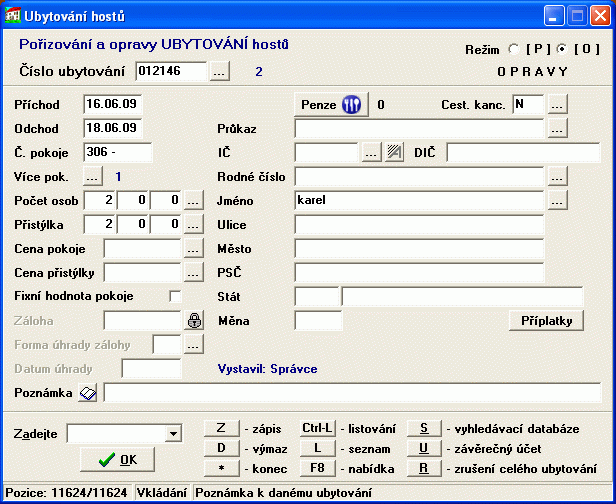Open lookup for Rodné číslo
The height and width of the screenshot is (504, 616).
558,176
